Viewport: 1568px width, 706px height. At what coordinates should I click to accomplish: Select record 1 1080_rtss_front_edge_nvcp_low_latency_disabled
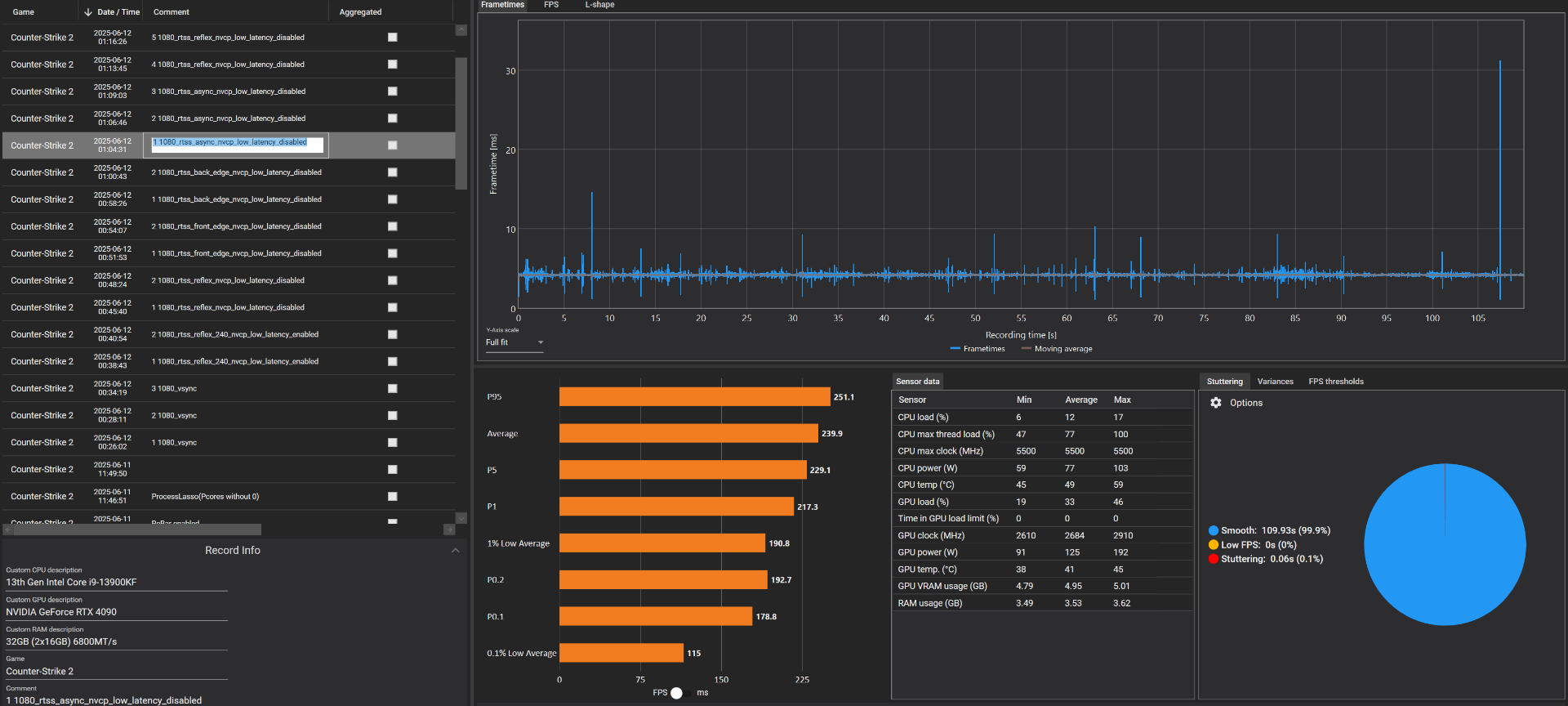pos(229,253)
